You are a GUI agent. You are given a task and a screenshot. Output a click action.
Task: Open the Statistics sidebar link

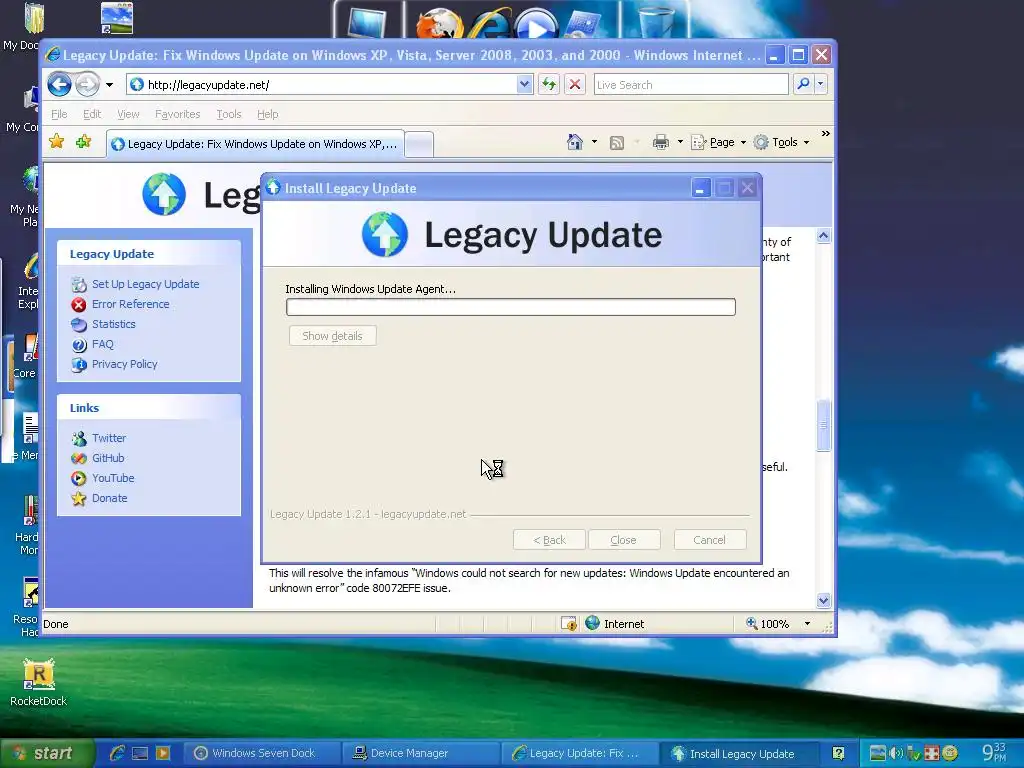pos(114,324)
